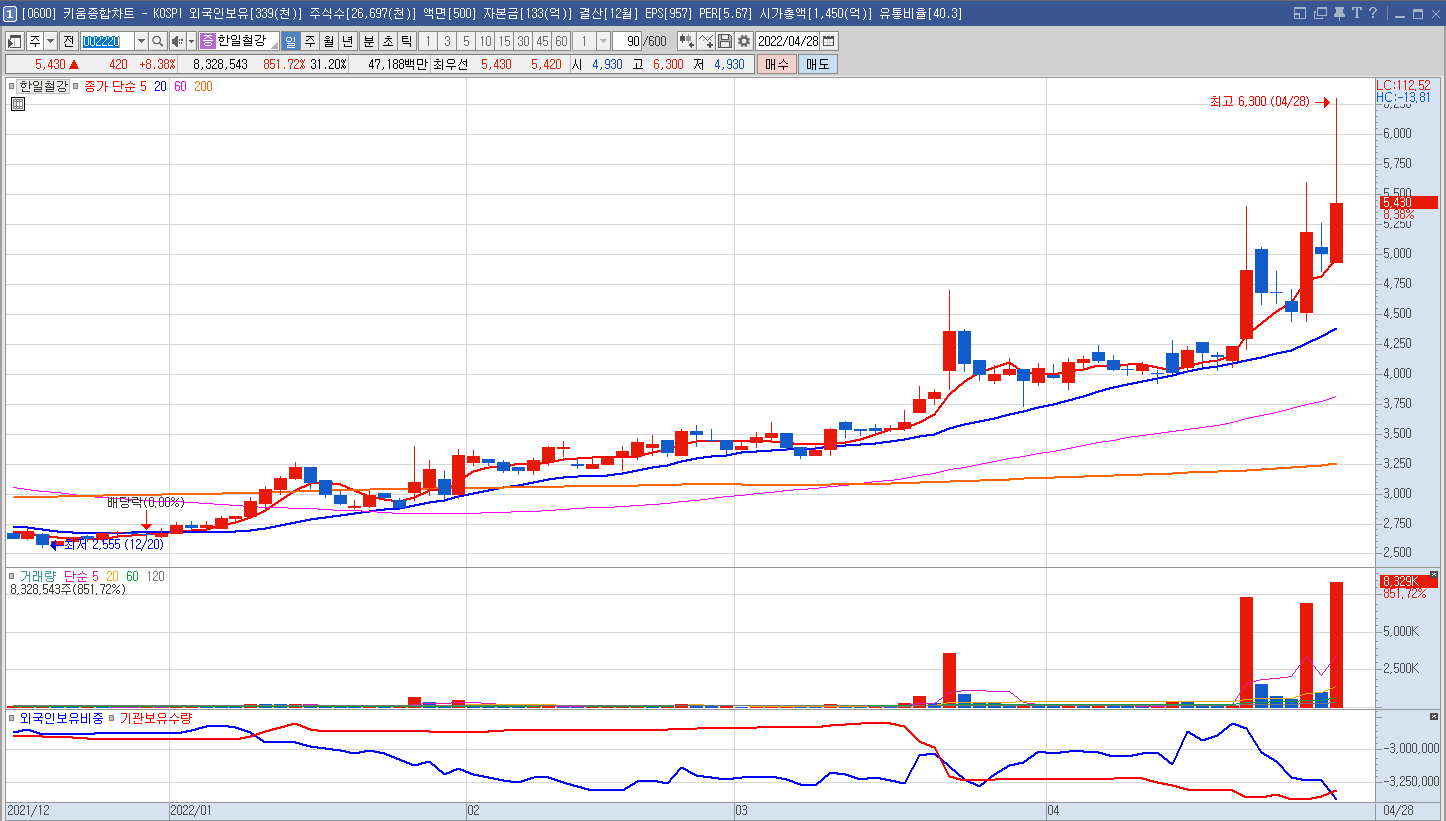
Task: Click the side panel toggle icon at toolbar start
Action: tap(15, 41)
